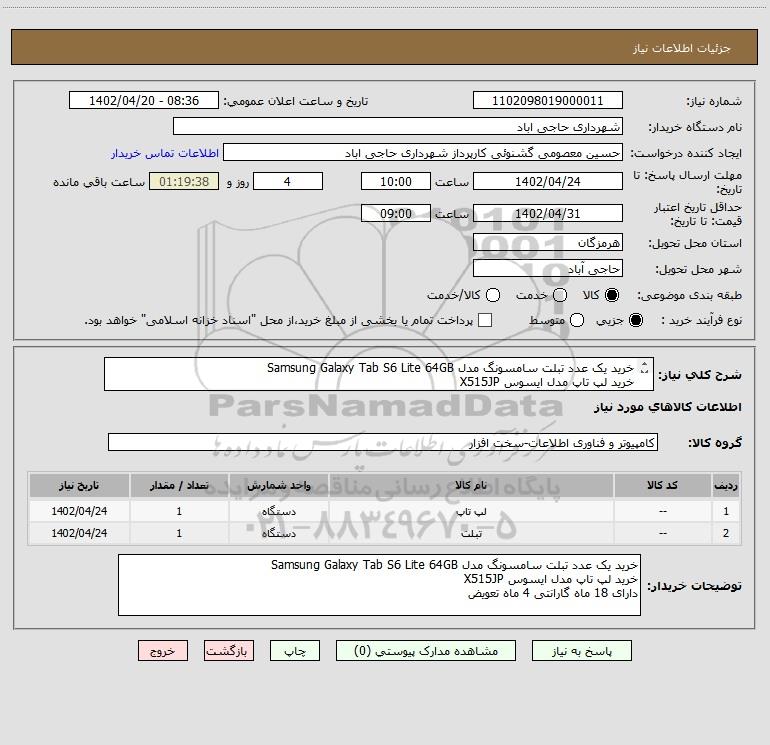Screen dimensions: 770x745
Task: Click the نوع فرآیند خرید label
Action: pyautogui.click(x=701, y=320)
